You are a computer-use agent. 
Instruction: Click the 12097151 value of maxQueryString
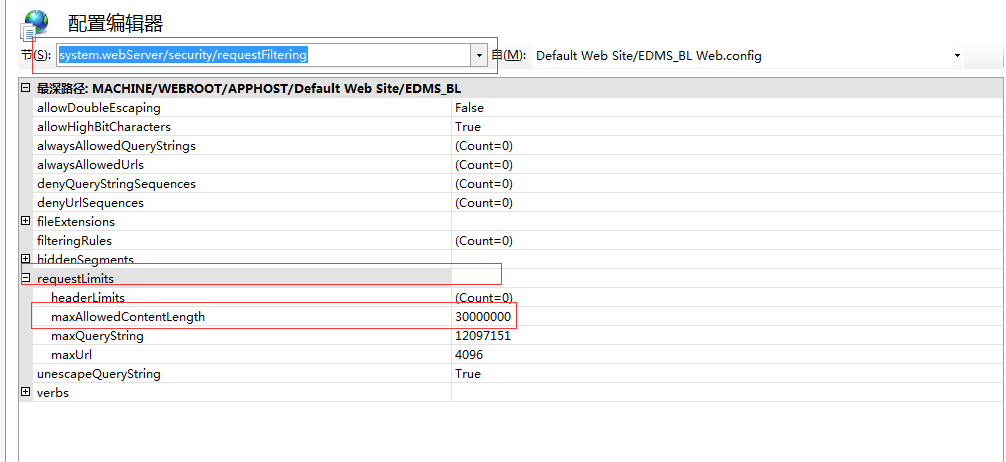[x=482, y=336]
